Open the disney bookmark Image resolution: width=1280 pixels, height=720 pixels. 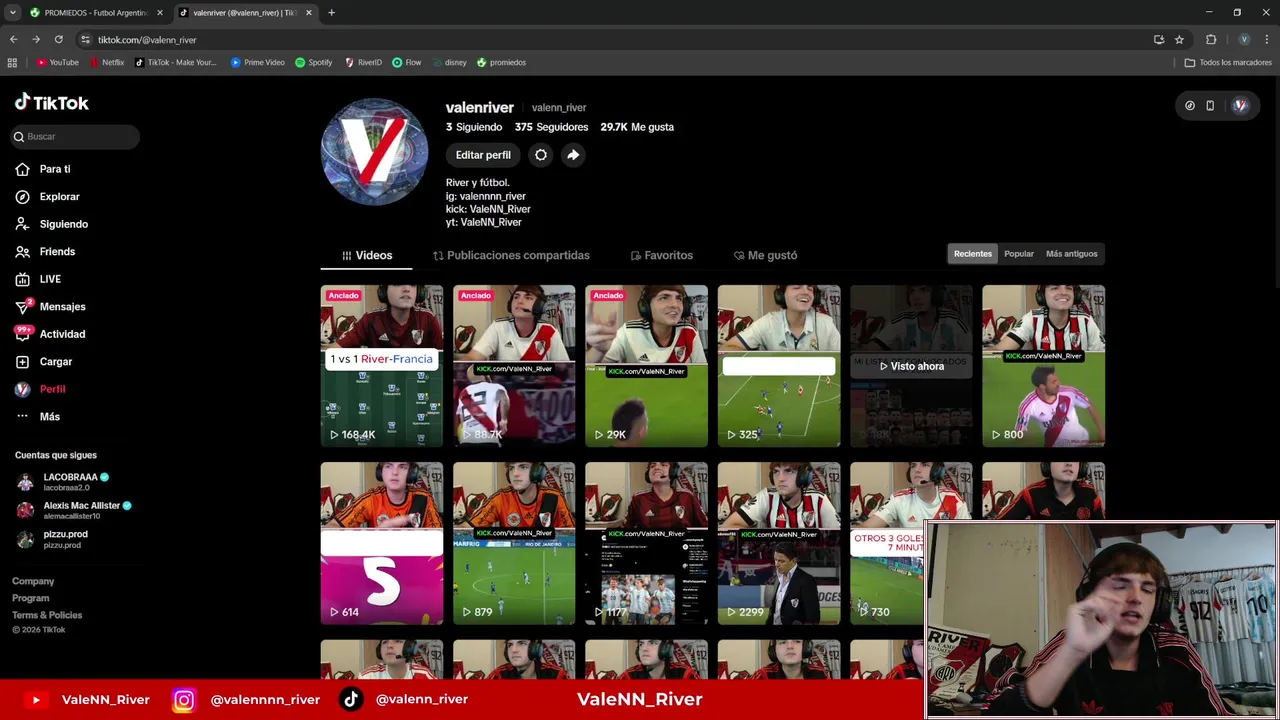coord(450,62)
